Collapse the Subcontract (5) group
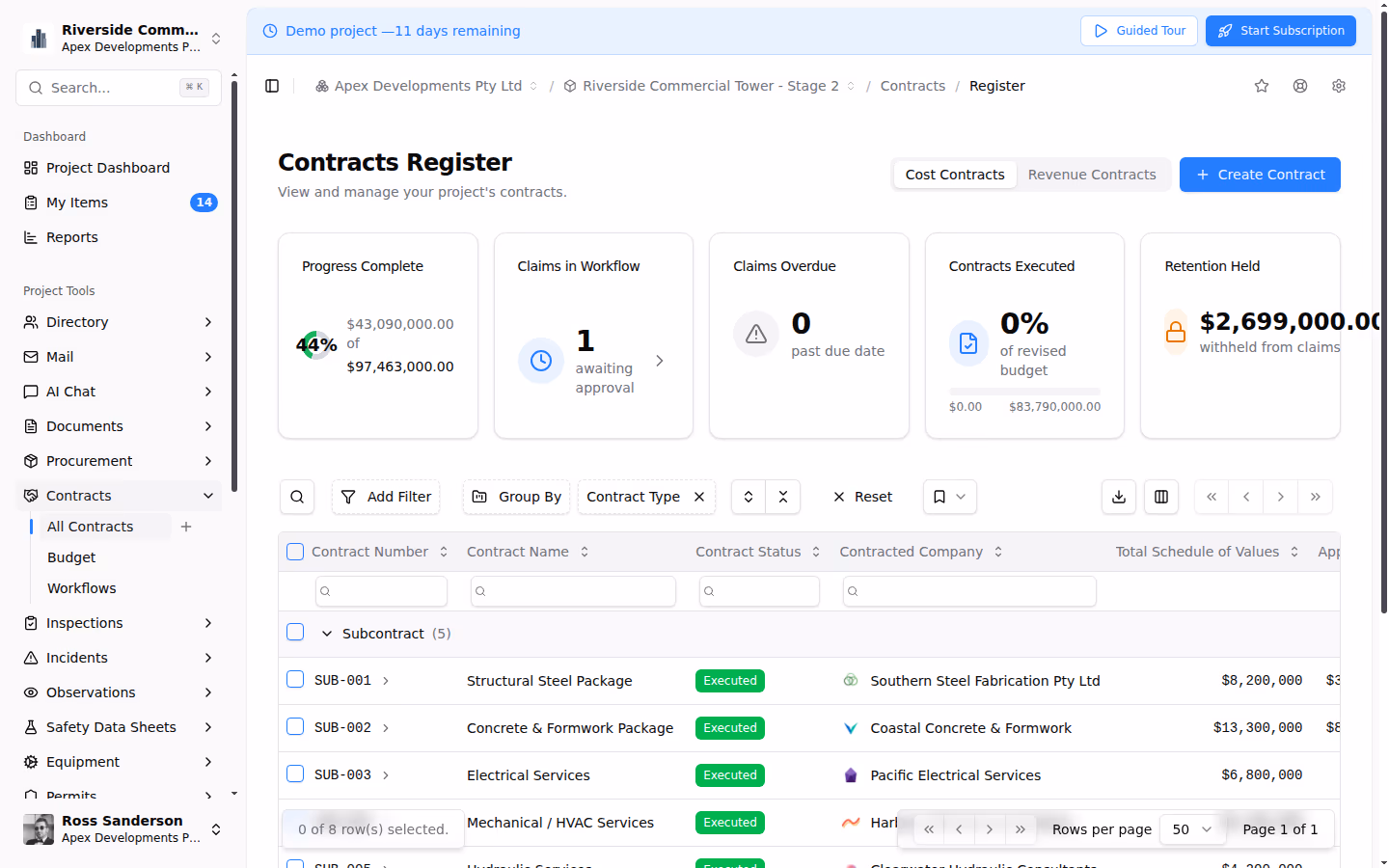The image size is (1389, 868). pyautogui.click(x=326, y=633)
